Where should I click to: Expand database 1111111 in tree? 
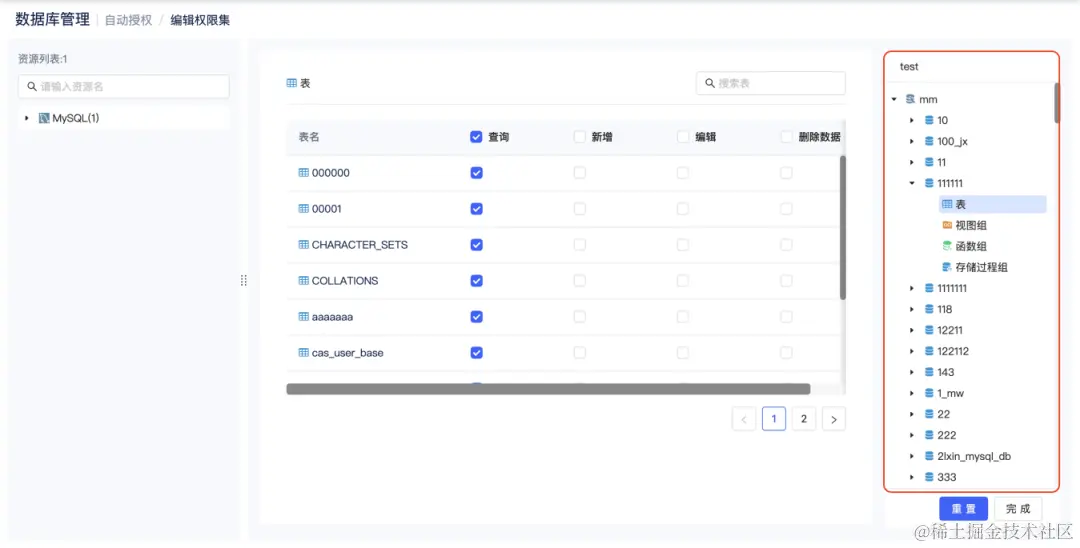pos(912,288)
